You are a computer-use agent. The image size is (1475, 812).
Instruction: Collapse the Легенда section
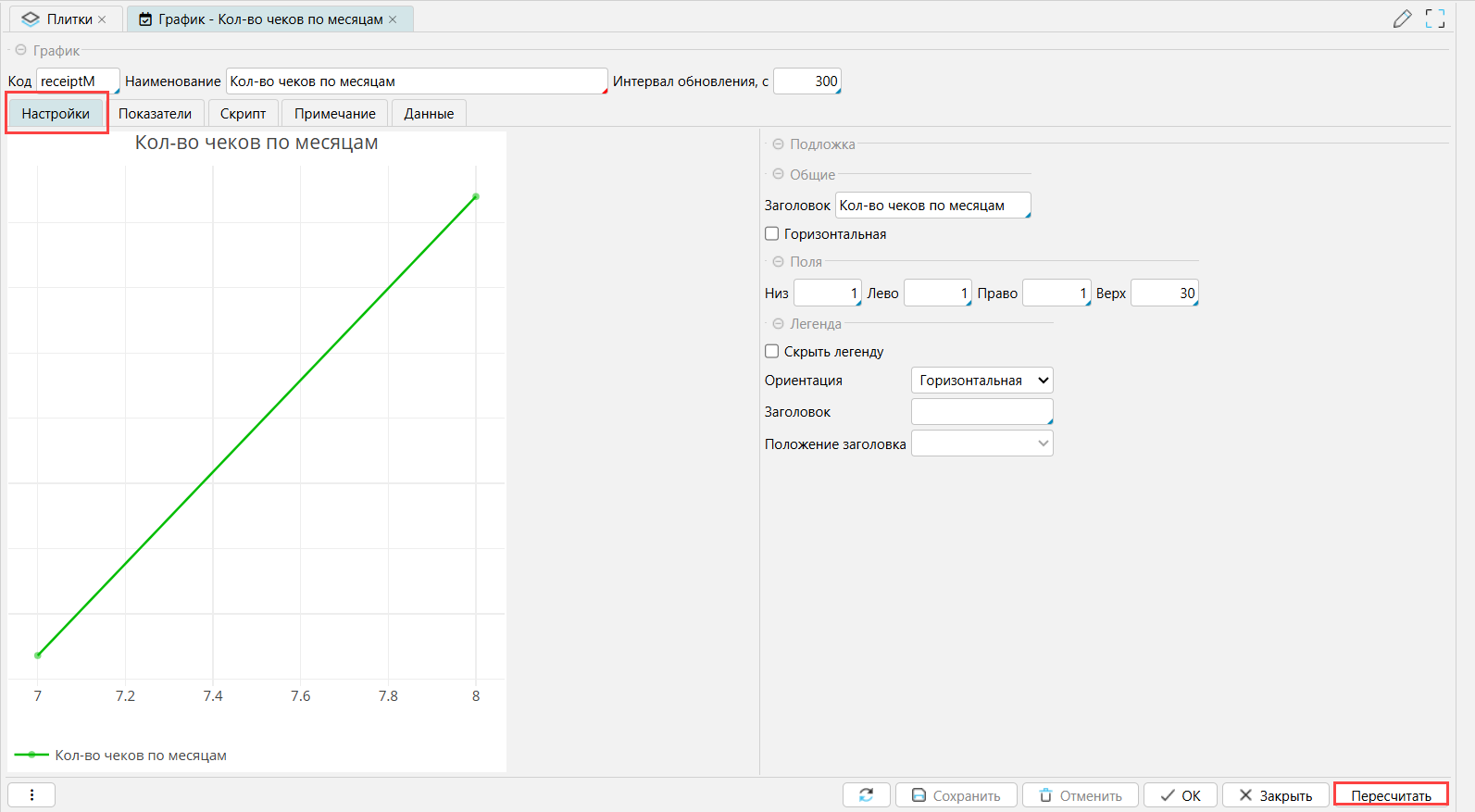[778, 324]
